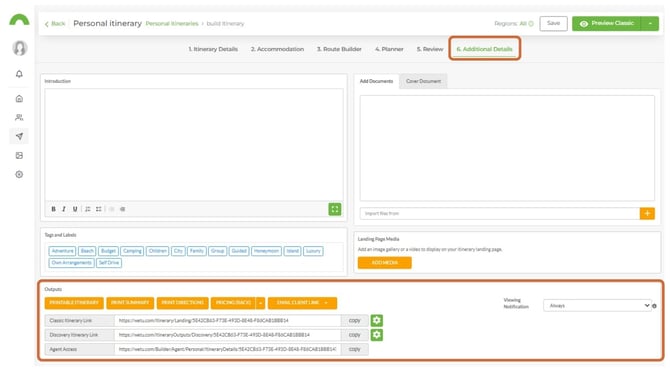Open Discovery Itinerary Link settings gear
The width and height of the screenshot is (670, 372).
pos(376,335)
